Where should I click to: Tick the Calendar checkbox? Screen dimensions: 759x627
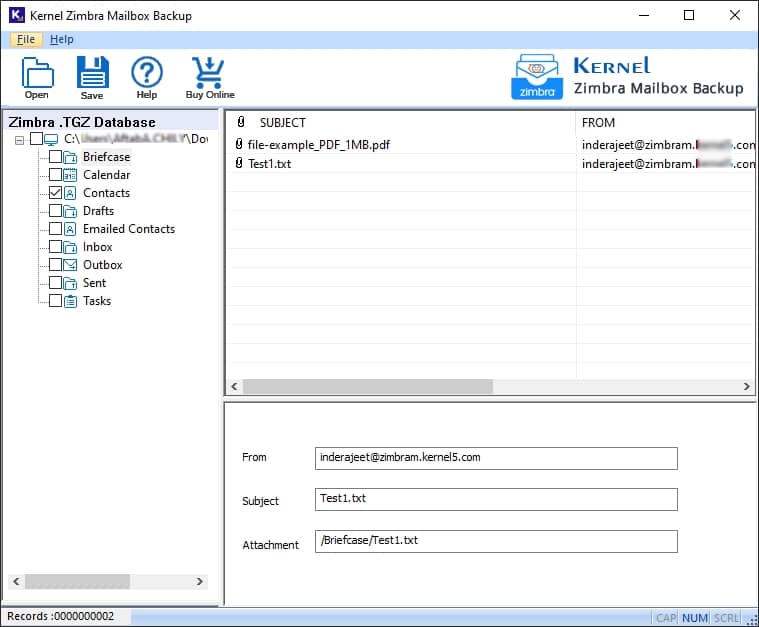[55, 174]
